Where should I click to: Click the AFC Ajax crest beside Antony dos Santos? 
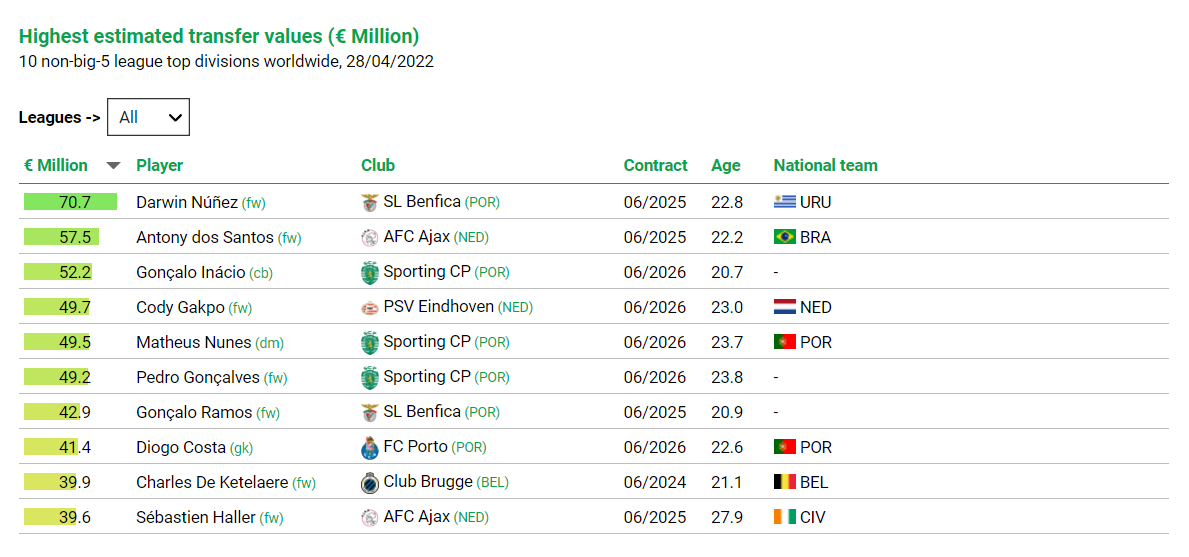pyautogui.click(x=370, y=237)
